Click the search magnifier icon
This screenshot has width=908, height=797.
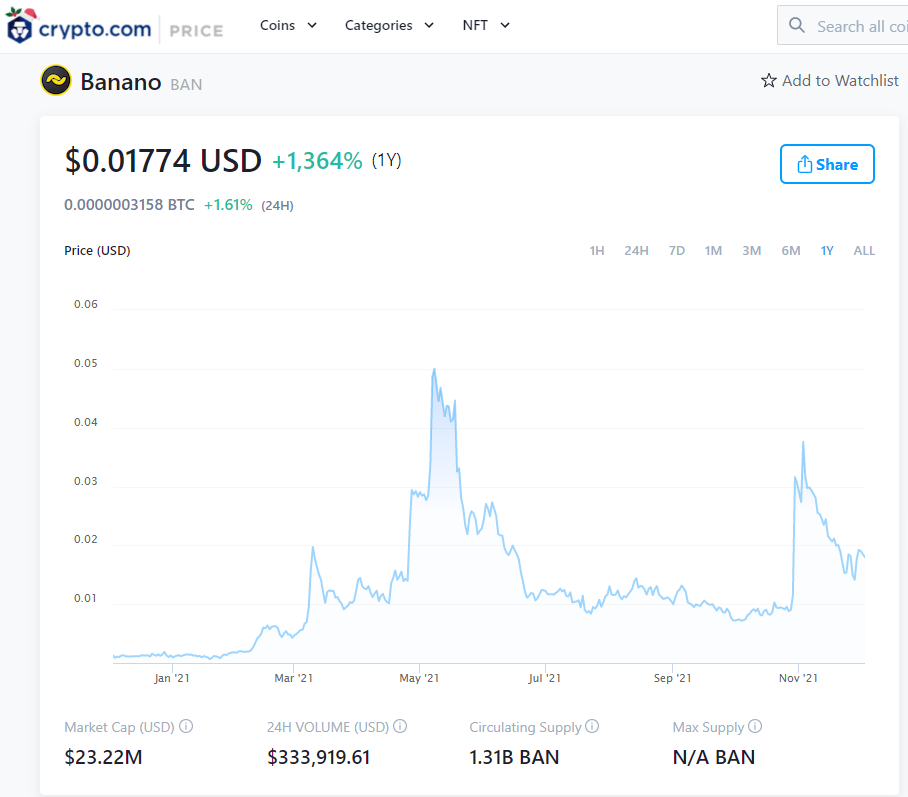(797, 25)
